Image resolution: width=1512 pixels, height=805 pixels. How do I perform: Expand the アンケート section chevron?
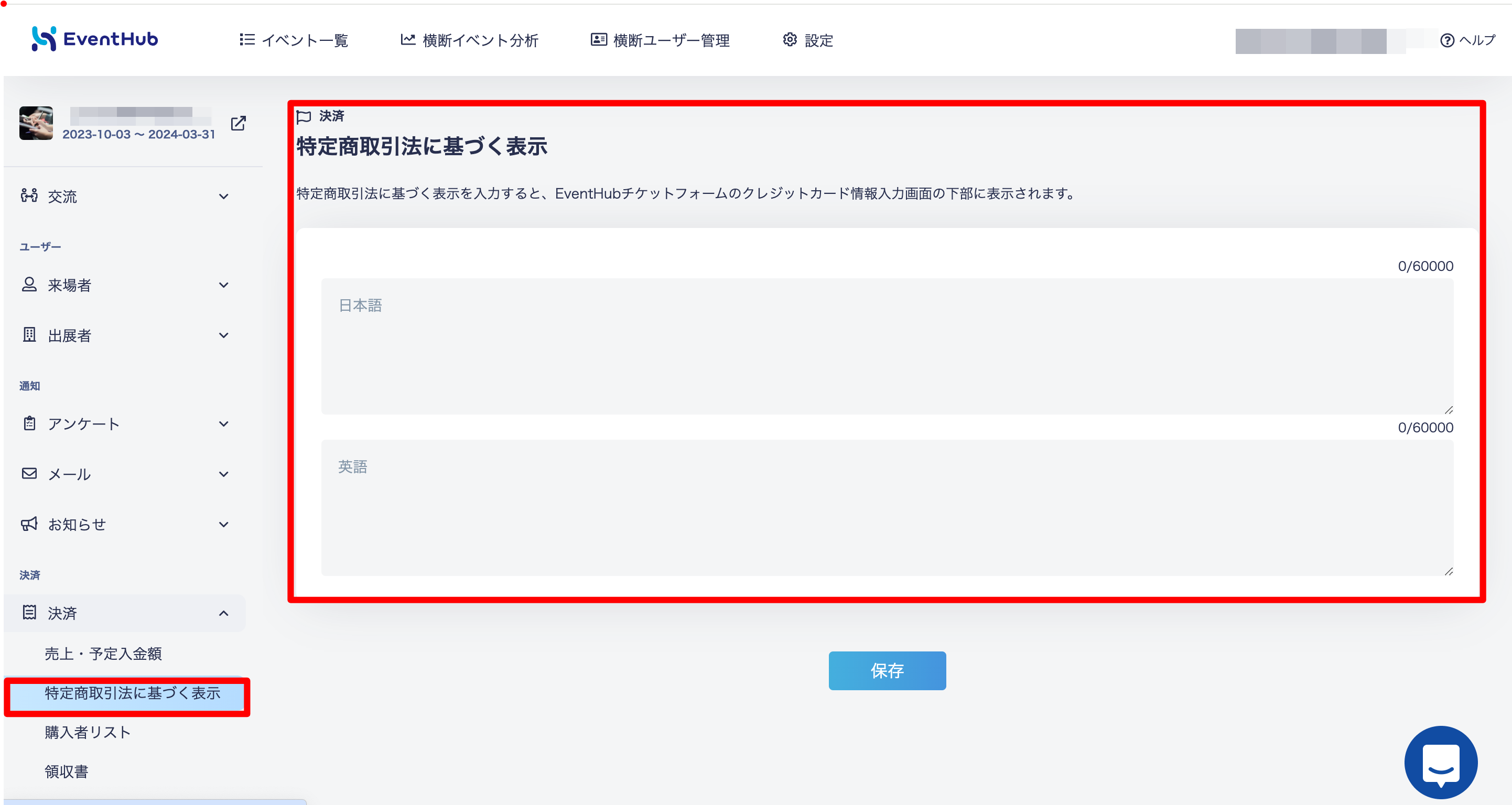224,424
